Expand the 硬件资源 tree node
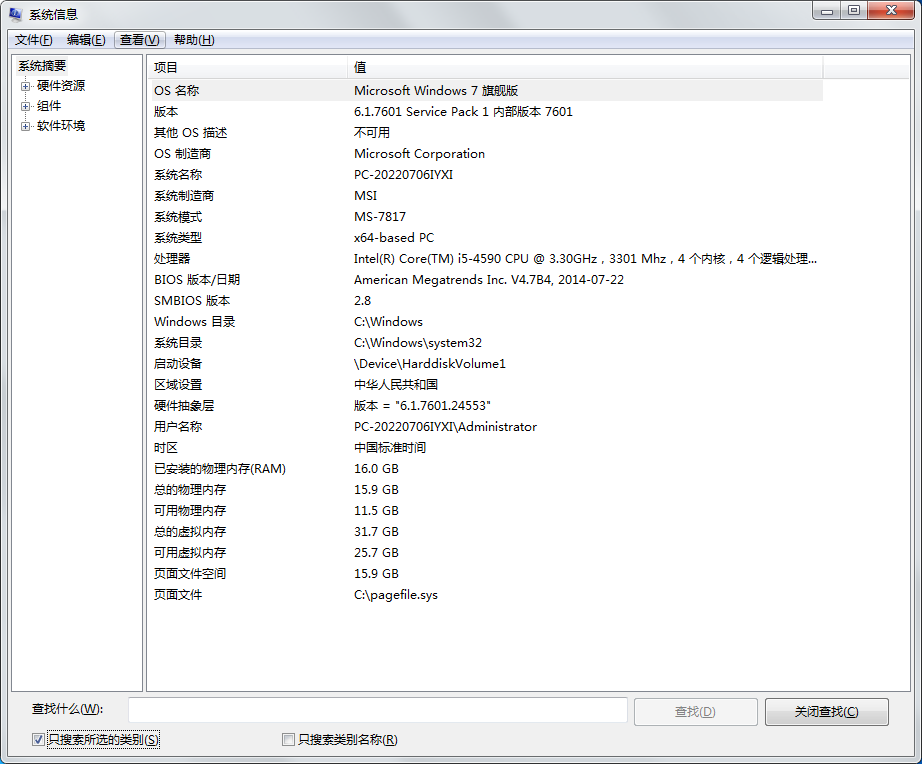 (x=23, y=85)
